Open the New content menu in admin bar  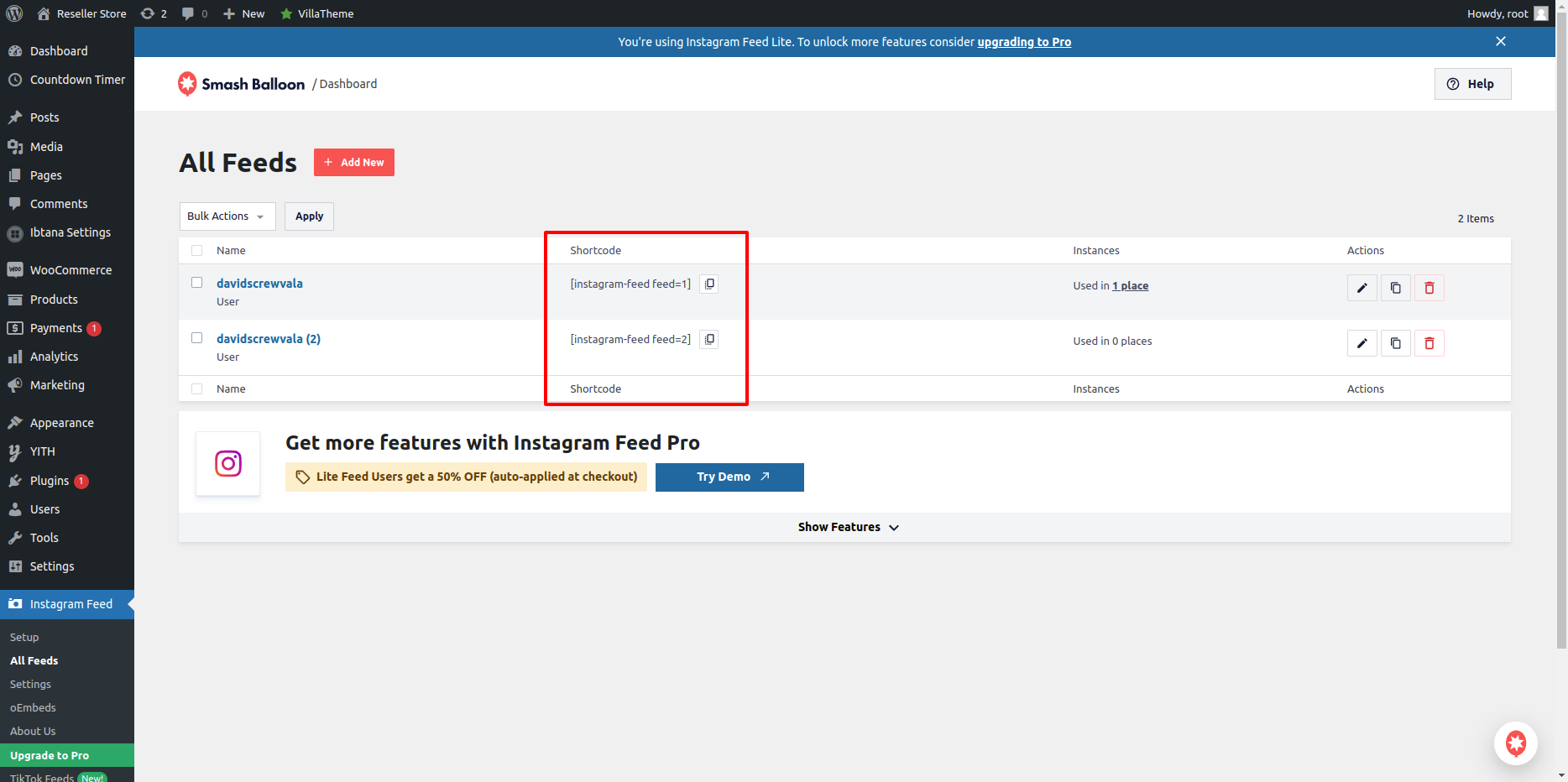tap(244, 13)
